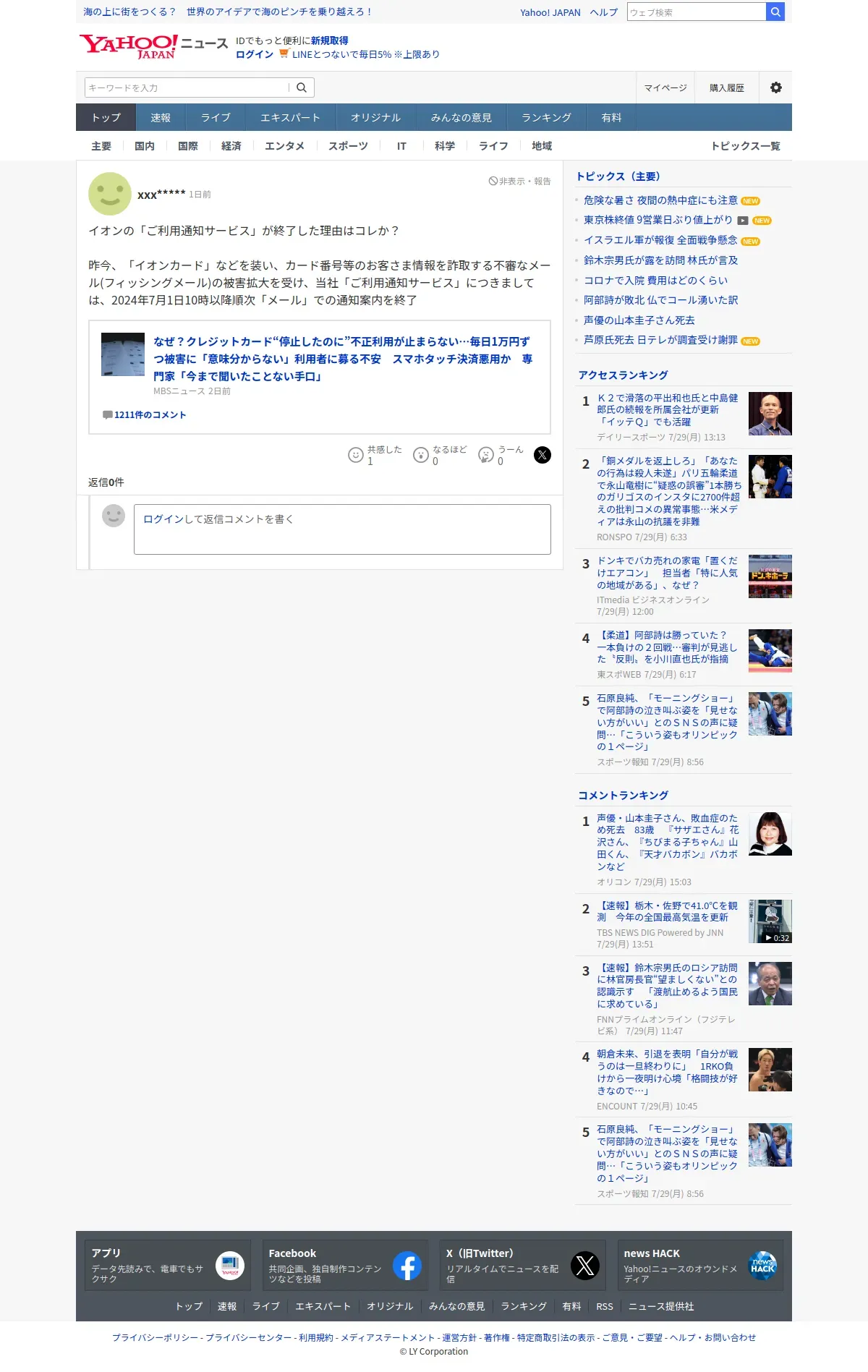This screenshot has width=868, height=1372.
Task: Click the video icon next to 東京株終値 topic
Action: [x=743, y=221]
